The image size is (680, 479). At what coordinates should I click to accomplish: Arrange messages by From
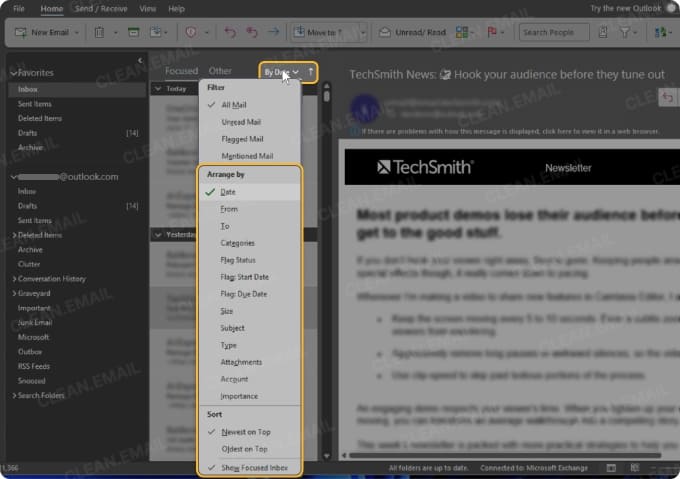(x=249, y=209)
